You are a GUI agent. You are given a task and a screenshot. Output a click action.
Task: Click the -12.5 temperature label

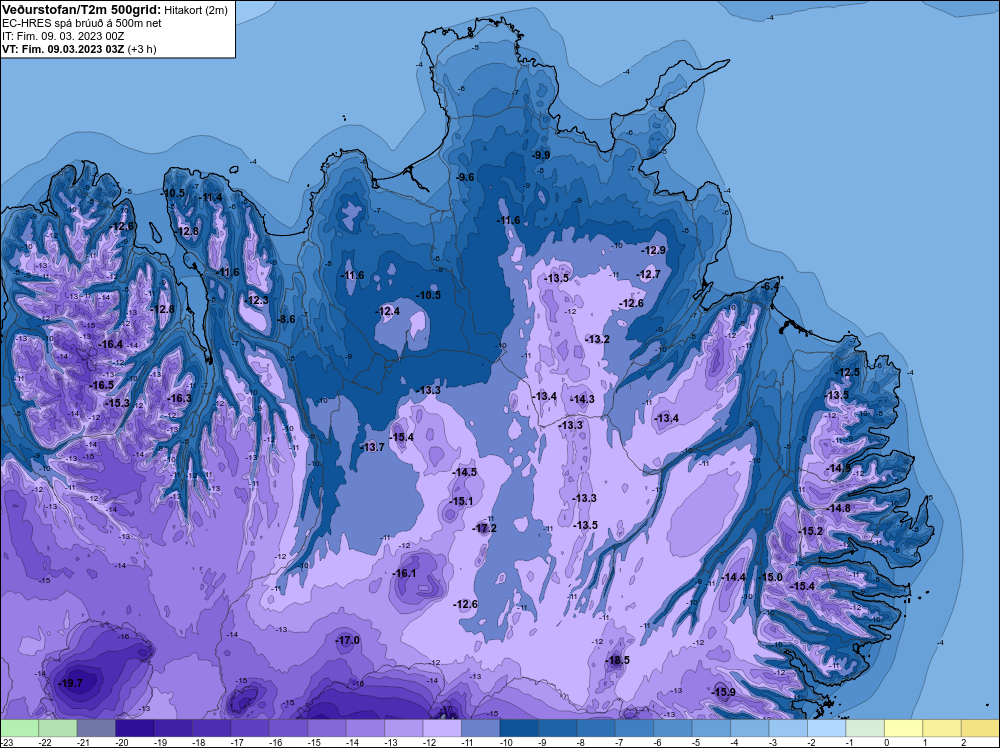coord(848,372)
